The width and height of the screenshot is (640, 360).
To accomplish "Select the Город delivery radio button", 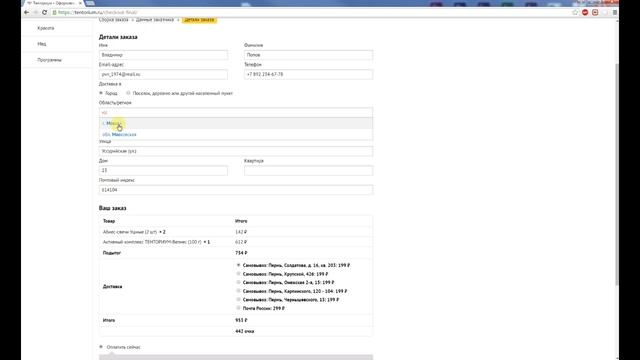I will pos(101,93).
